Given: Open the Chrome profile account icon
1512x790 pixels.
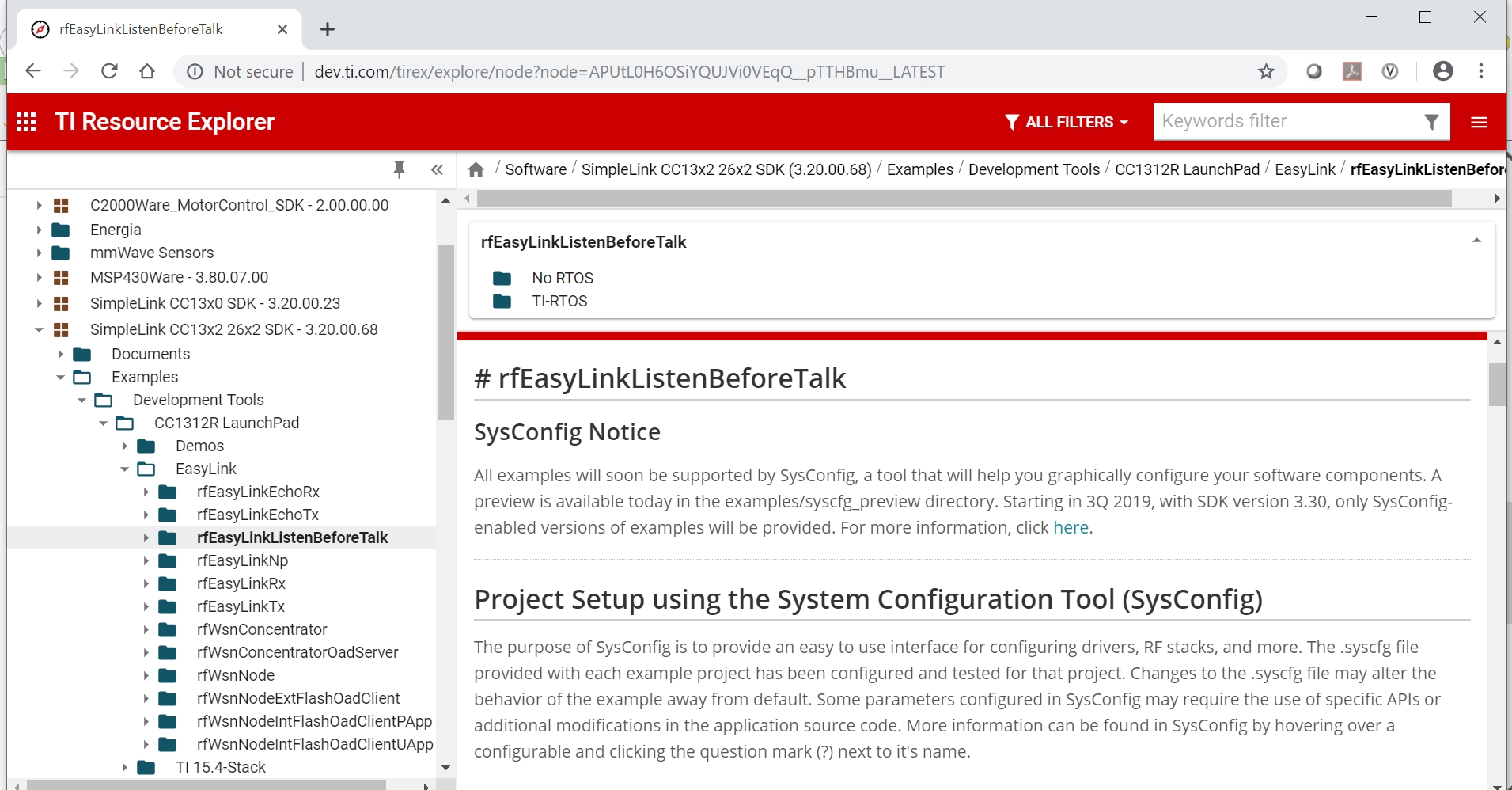Looking at the screenshot, I should coord(1442,72).
